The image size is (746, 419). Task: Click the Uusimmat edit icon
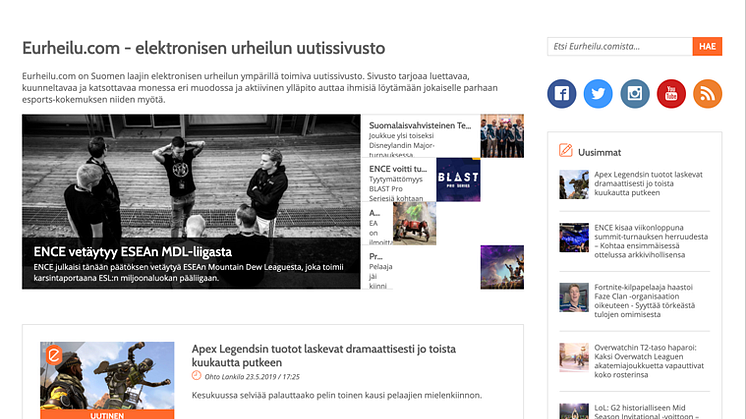[566, 151]
